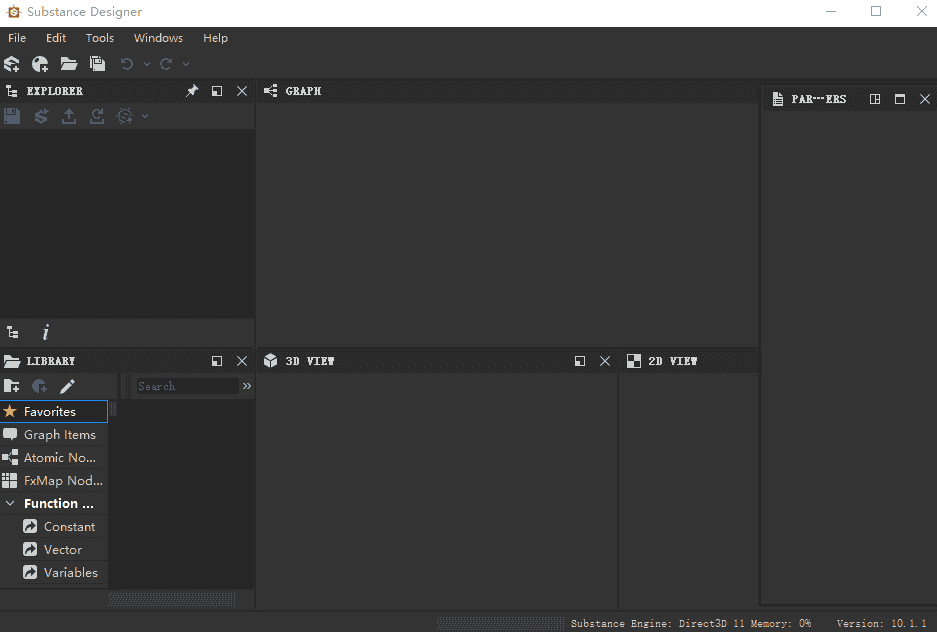Click the add folder icon in Library

coord(12,386)
